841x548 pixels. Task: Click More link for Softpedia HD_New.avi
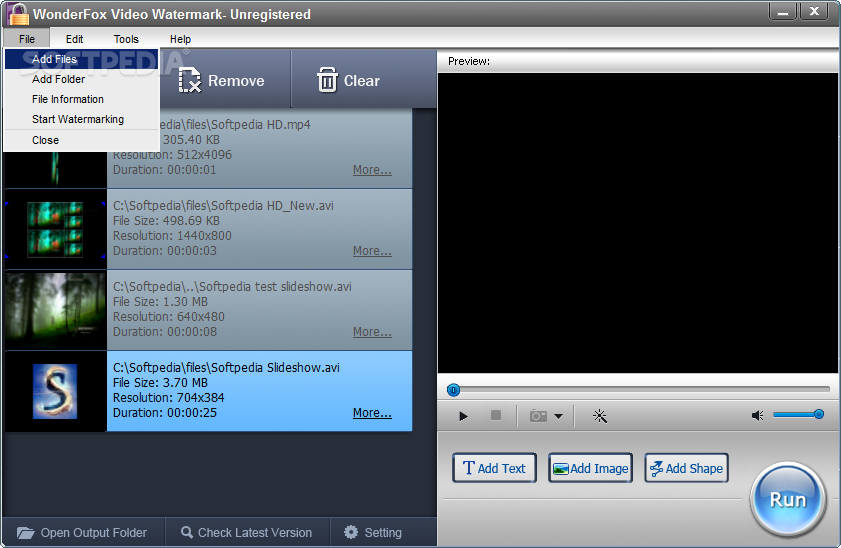pos(372,251)
